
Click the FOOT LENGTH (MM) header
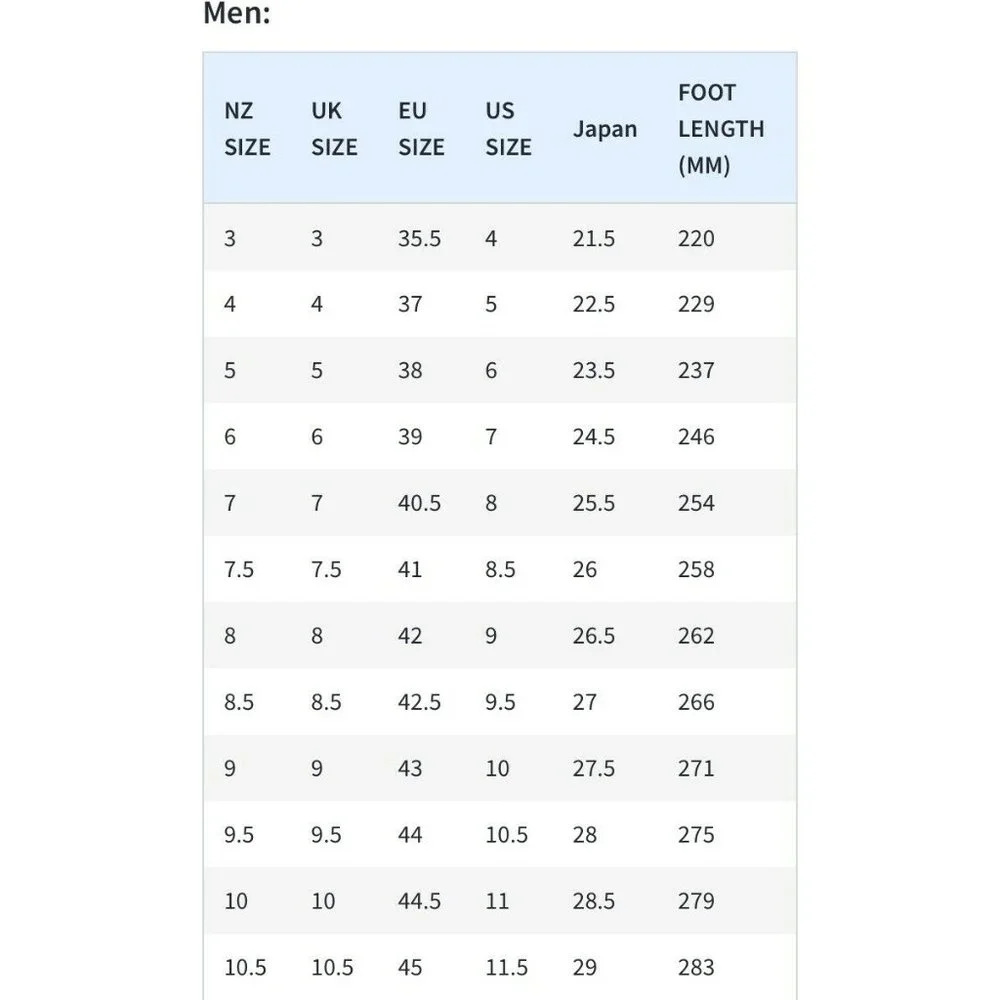[721, 129]
